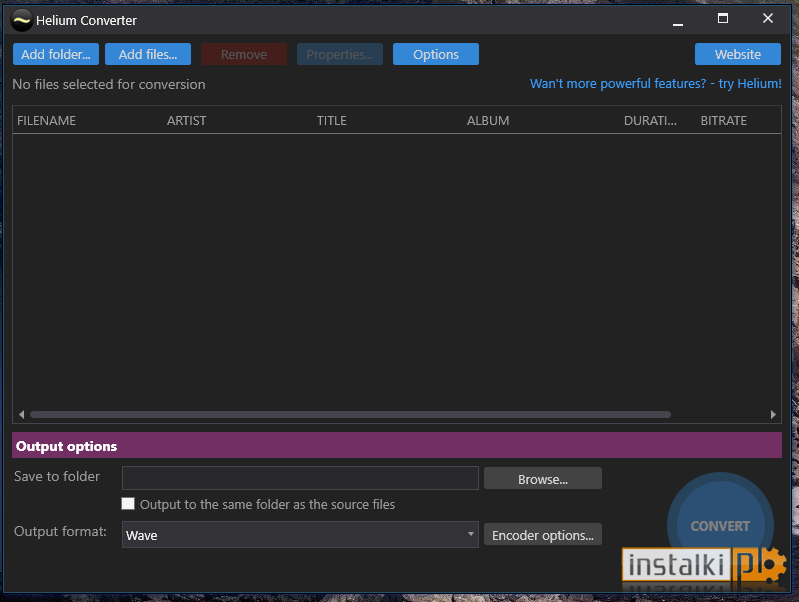Click the Add folder... button
799x602 pixels.
tap(56, 54)
